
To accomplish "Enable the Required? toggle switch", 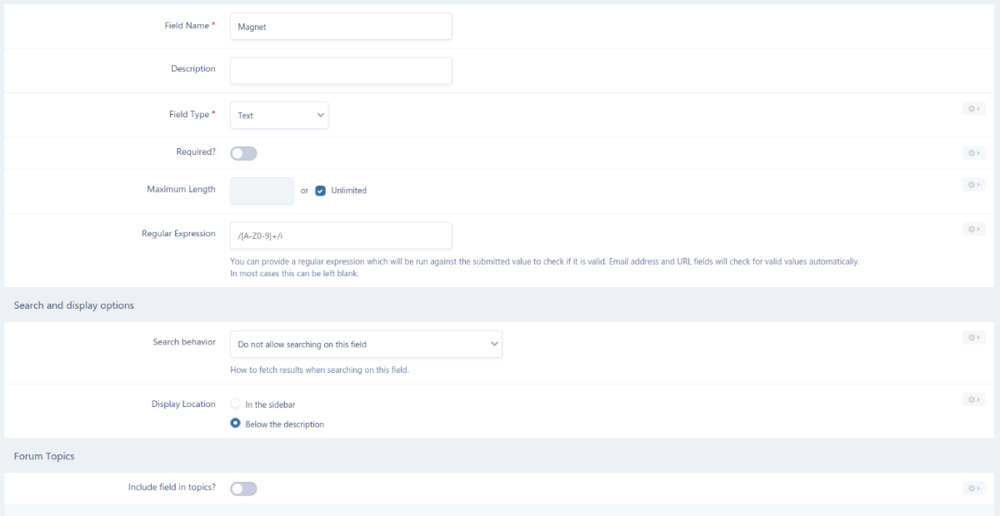I will [x=243, y=153].
